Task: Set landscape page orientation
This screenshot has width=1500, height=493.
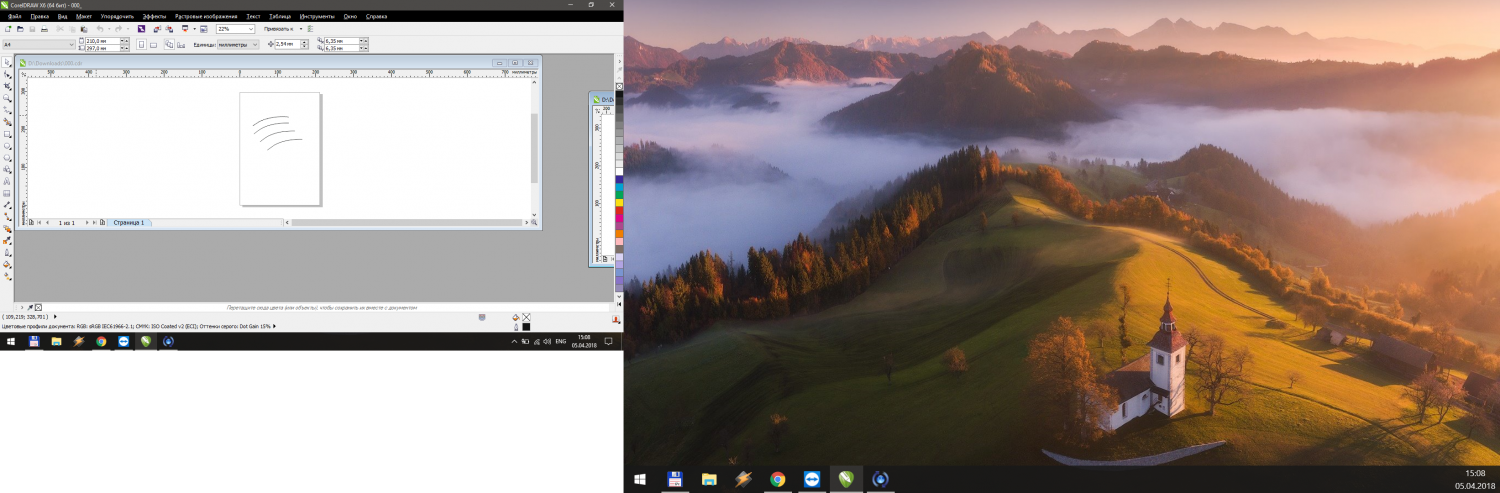Action: click(153, 45)
